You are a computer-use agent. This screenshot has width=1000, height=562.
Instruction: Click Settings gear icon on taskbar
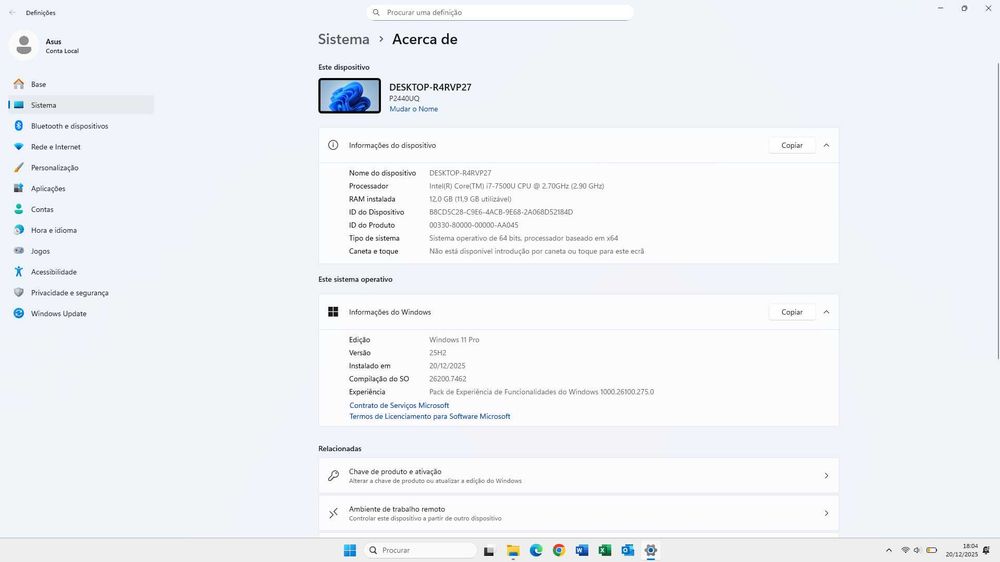(x=651, y=550)
